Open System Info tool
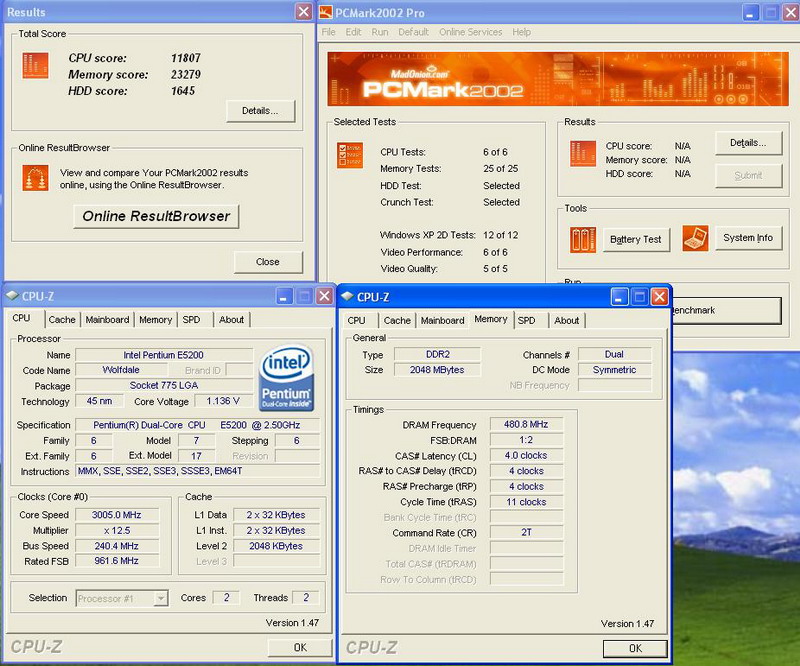The height and width of the screenshot is (666, 800). 748,238
